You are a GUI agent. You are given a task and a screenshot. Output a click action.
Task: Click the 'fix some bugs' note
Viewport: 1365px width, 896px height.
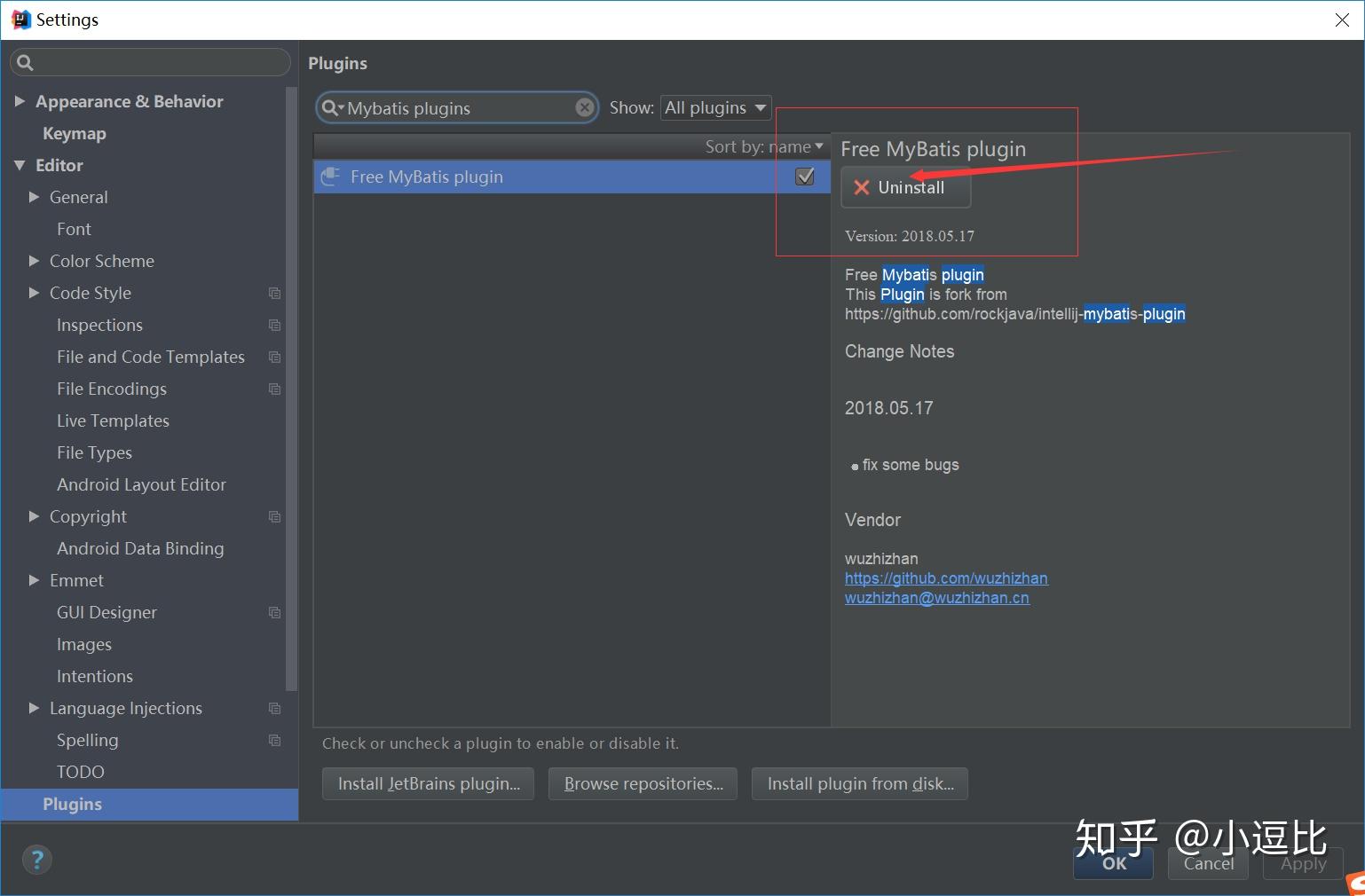pyautogui.click(x=911, y=465)
